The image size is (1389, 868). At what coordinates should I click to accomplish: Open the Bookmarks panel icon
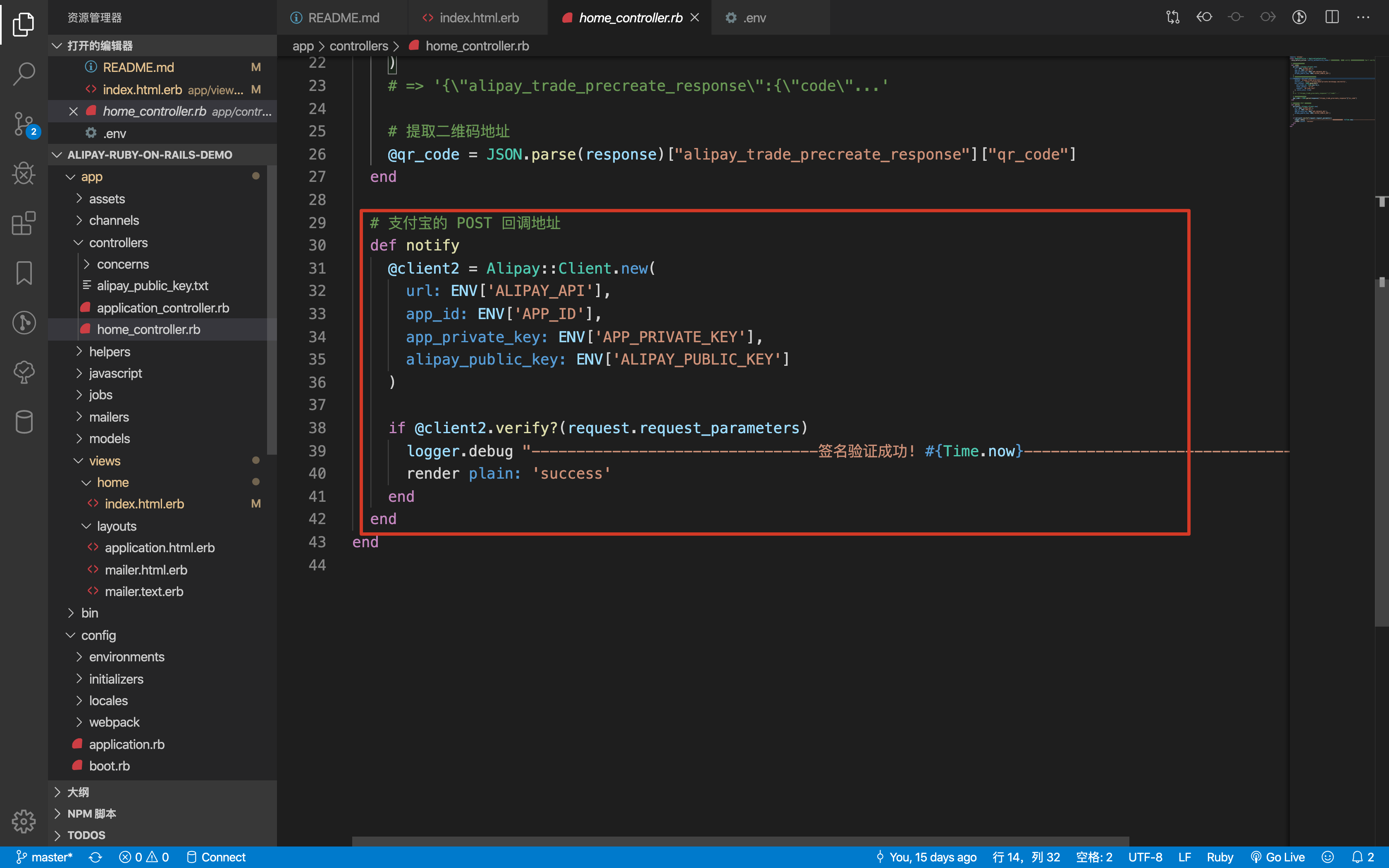[24, 273]
